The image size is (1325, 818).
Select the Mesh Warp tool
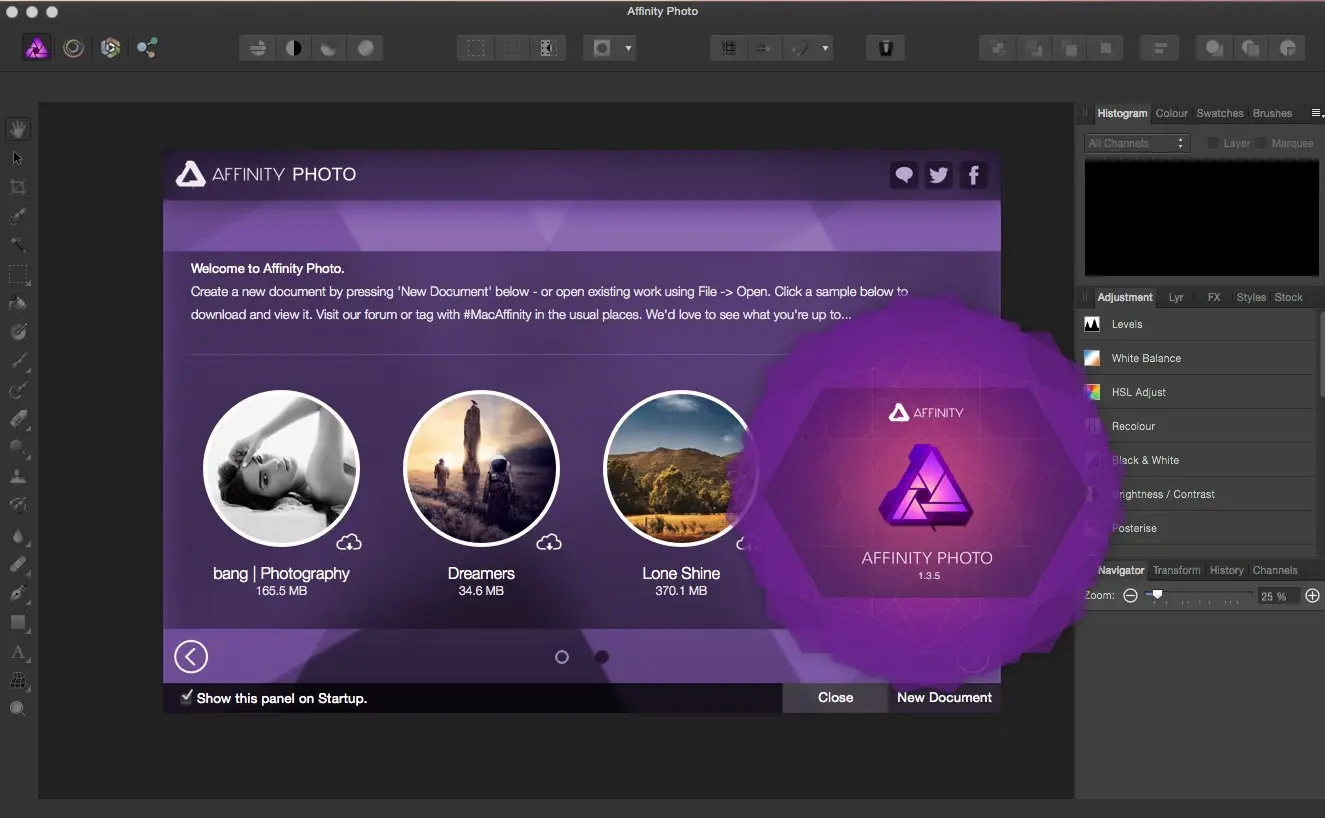pyautogui.click(x=18, y=680)
